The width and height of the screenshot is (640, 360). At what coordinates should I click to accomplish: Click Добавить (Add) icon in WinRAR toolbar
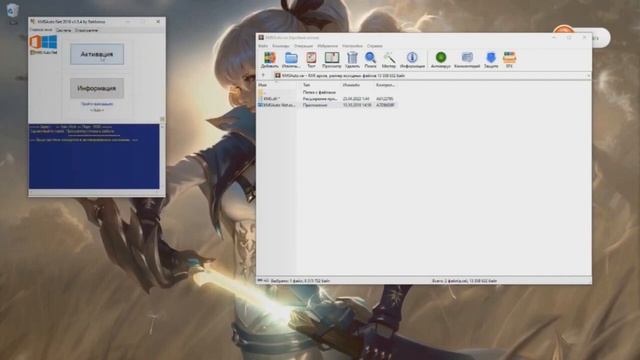click(x=269, y=60)
